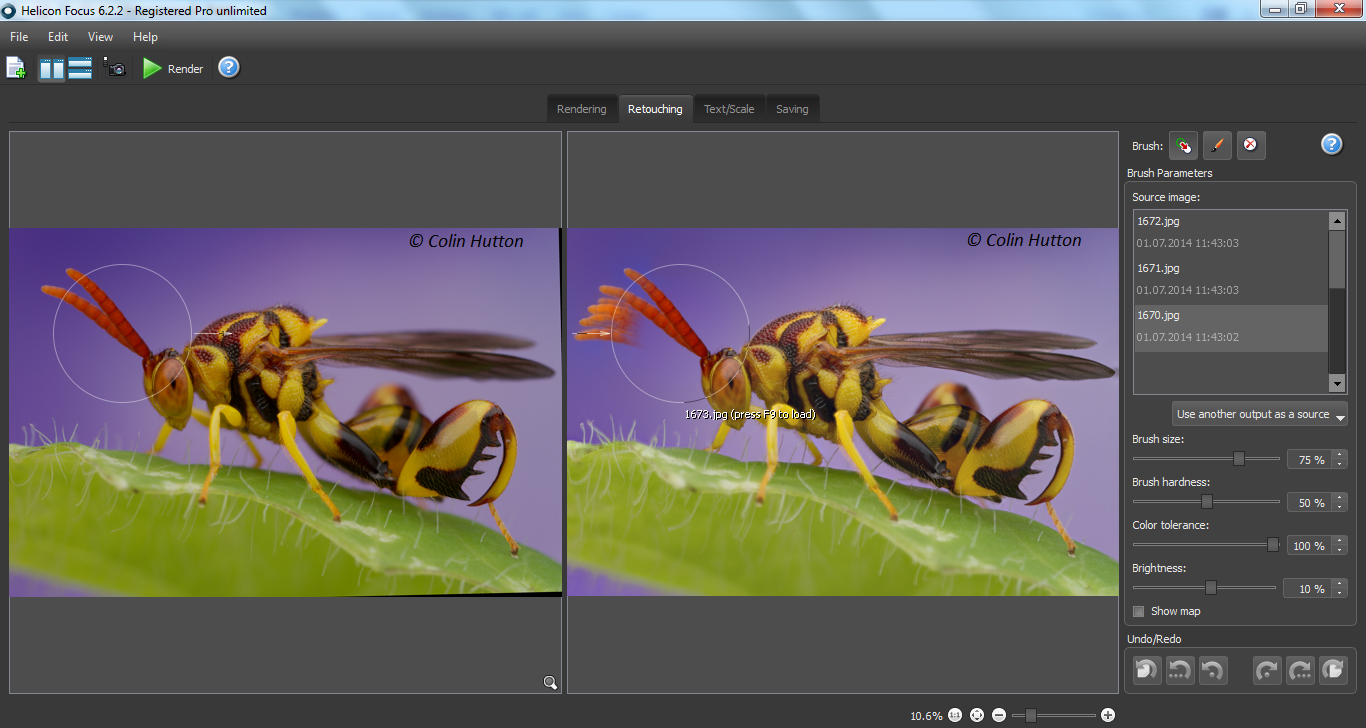Open 'Use another output as a source' dropdown
The width and height of the screenshot is (1366, 728).
(x=1260, y=414)
